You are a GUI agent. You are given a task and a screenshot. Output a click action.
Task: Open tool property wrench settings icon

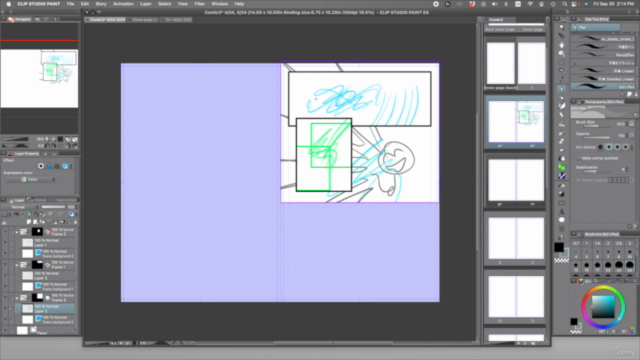tap(636, 226)
